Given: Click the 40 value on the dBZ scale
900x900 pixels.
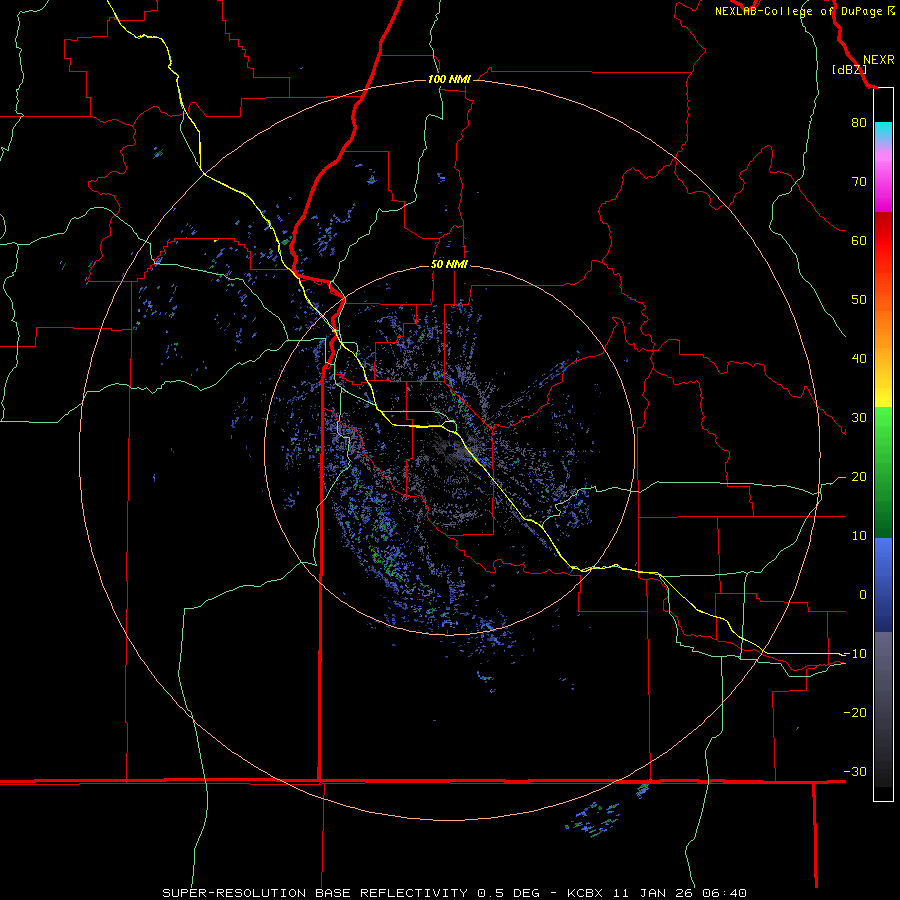Looking at the screenshot, I should click(x=859, y=359).
